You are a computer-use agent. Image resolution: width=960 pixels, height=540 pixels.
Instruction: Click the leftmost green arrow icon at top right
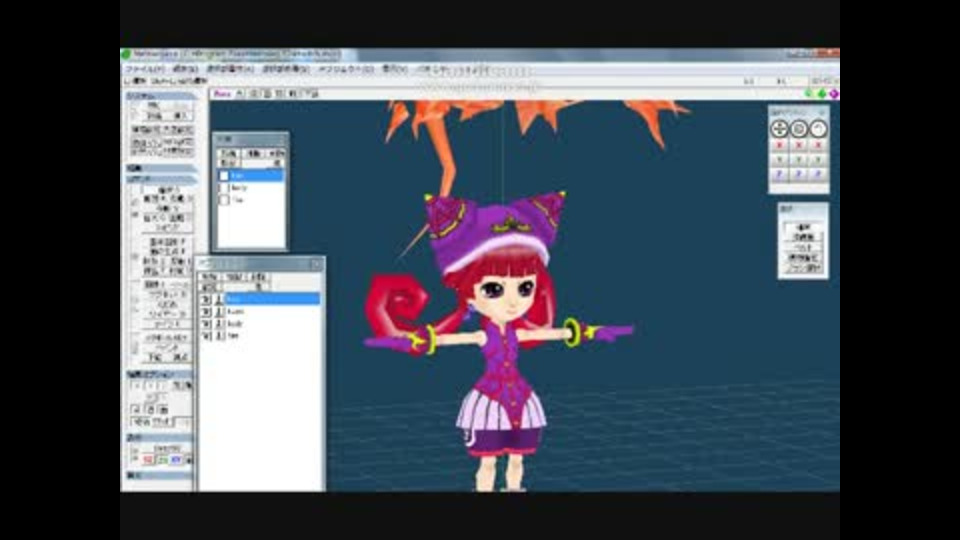(809, 94)
